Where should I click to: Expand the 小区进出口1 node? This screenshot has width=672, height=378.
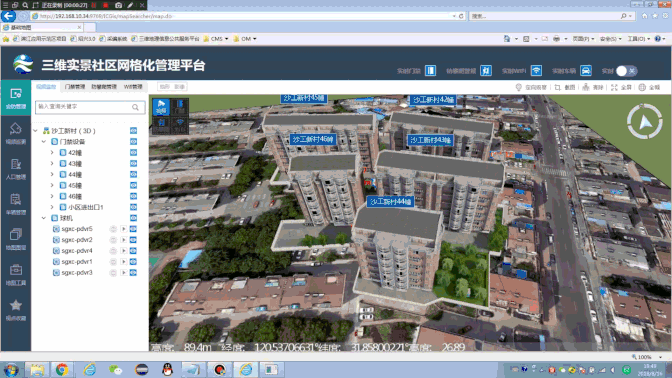[x=52, y=207]
